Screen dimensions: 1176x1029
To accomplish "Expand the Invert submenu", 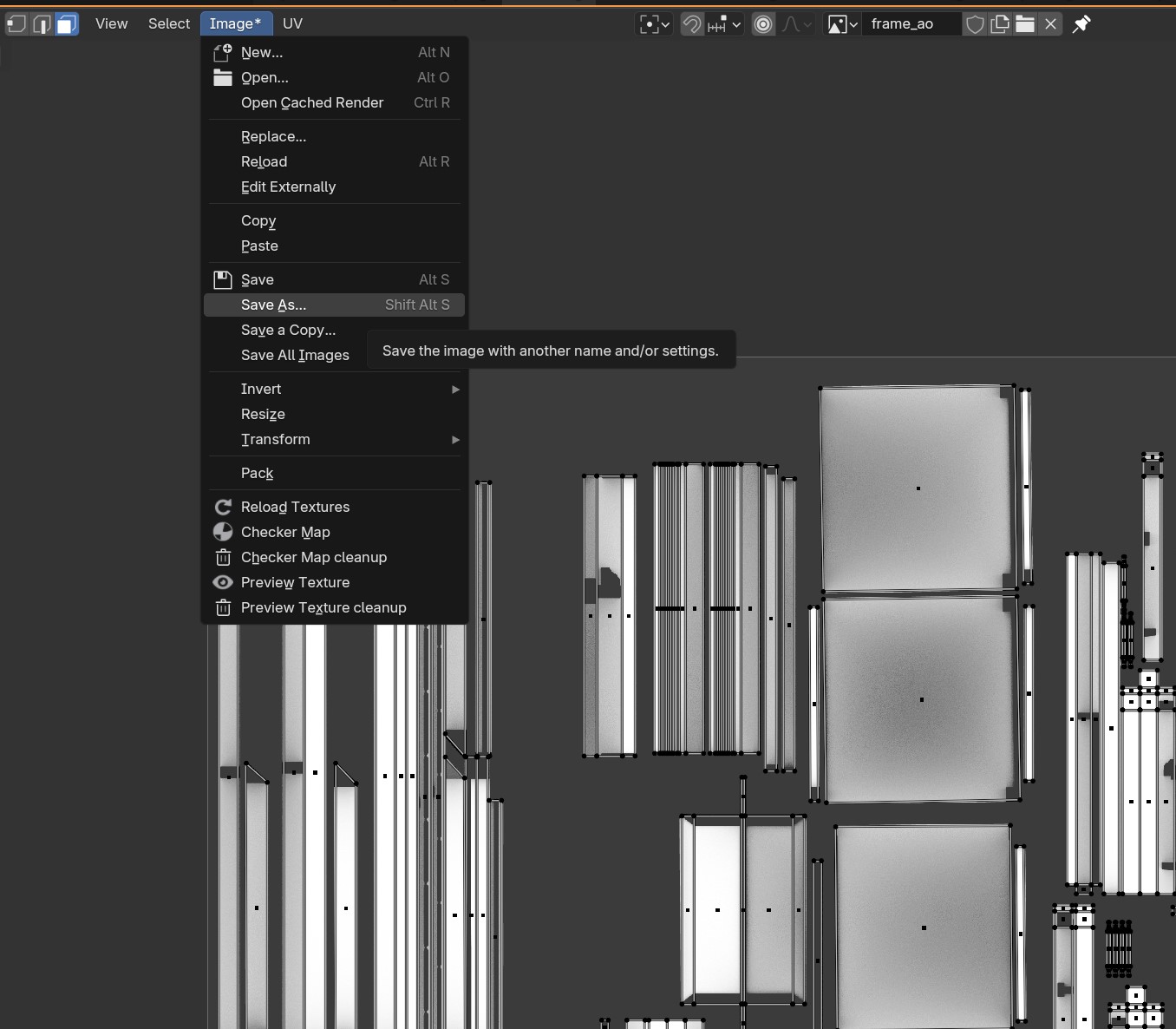I will point(334,389).
